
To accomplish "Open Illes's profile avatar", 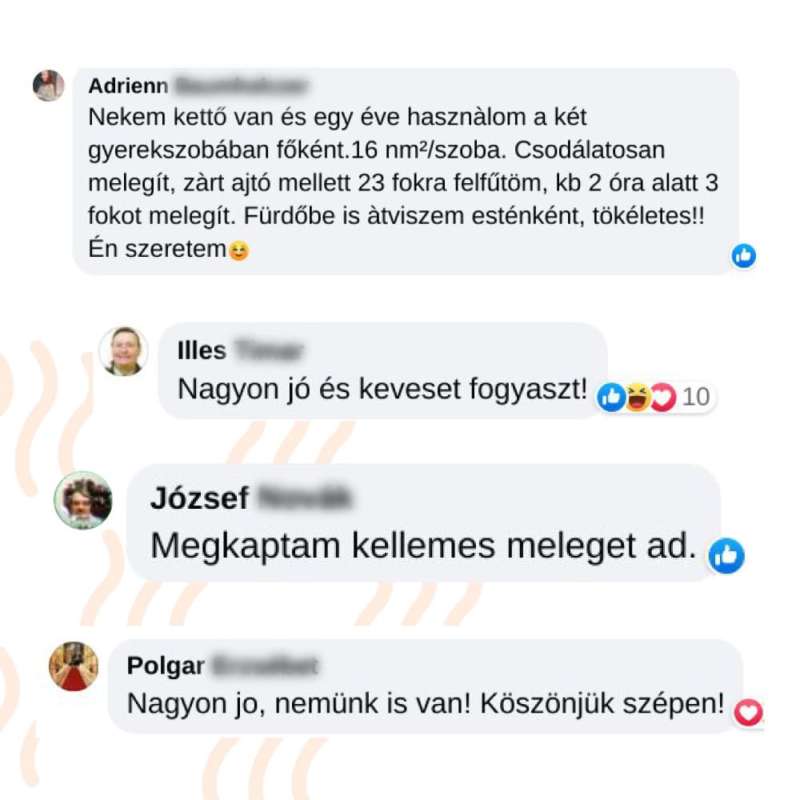I will coord(123,352).
